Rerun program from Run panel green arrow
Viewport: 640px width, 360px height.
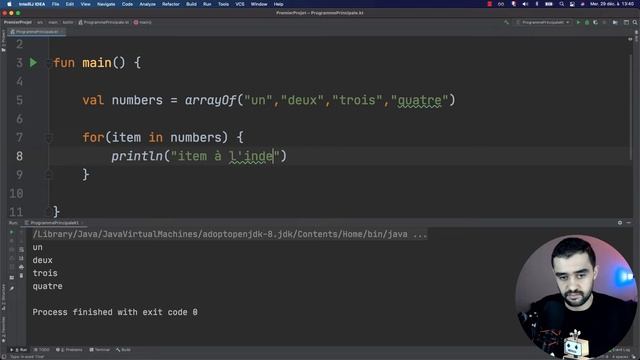(x=11, y=232)
